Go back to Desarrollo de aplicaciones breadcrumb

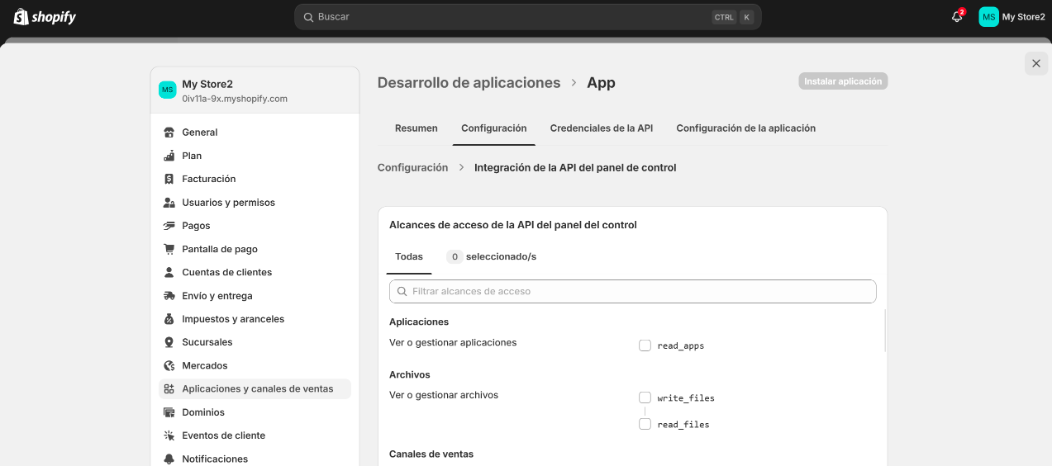click(x=468, y=82)
